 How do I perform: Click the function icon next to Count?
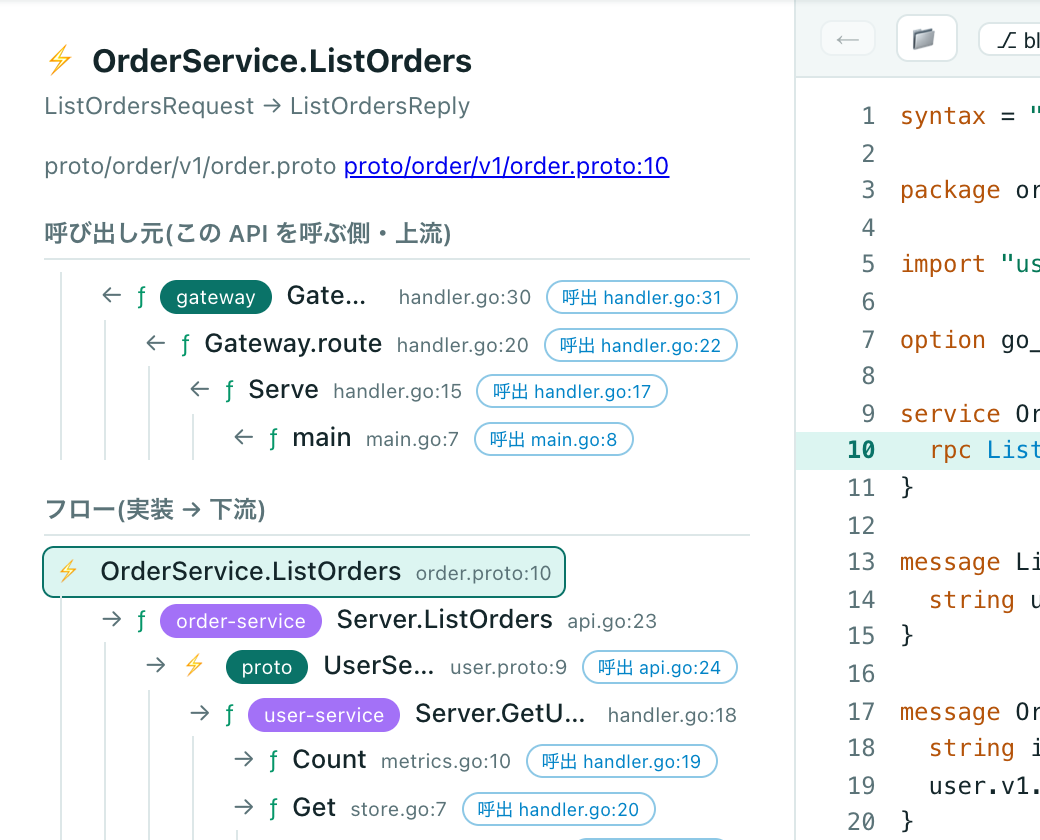tap(273, 761)
